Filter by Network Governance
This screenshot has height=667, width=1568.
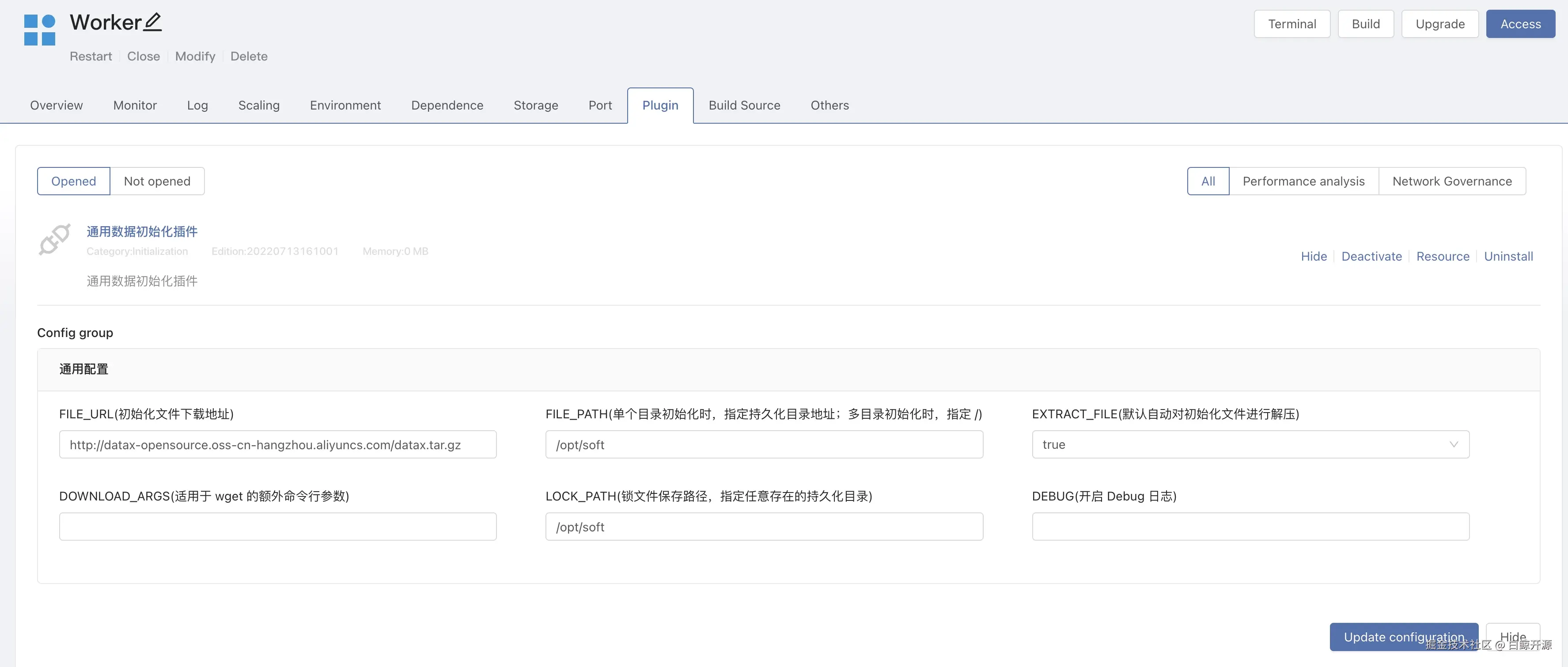pos(1452,182)
